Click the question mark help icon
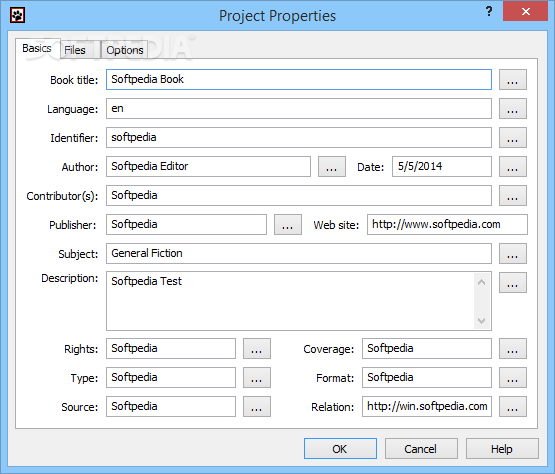Viewport: 555px width, 474px height. (x=489, y=12)
